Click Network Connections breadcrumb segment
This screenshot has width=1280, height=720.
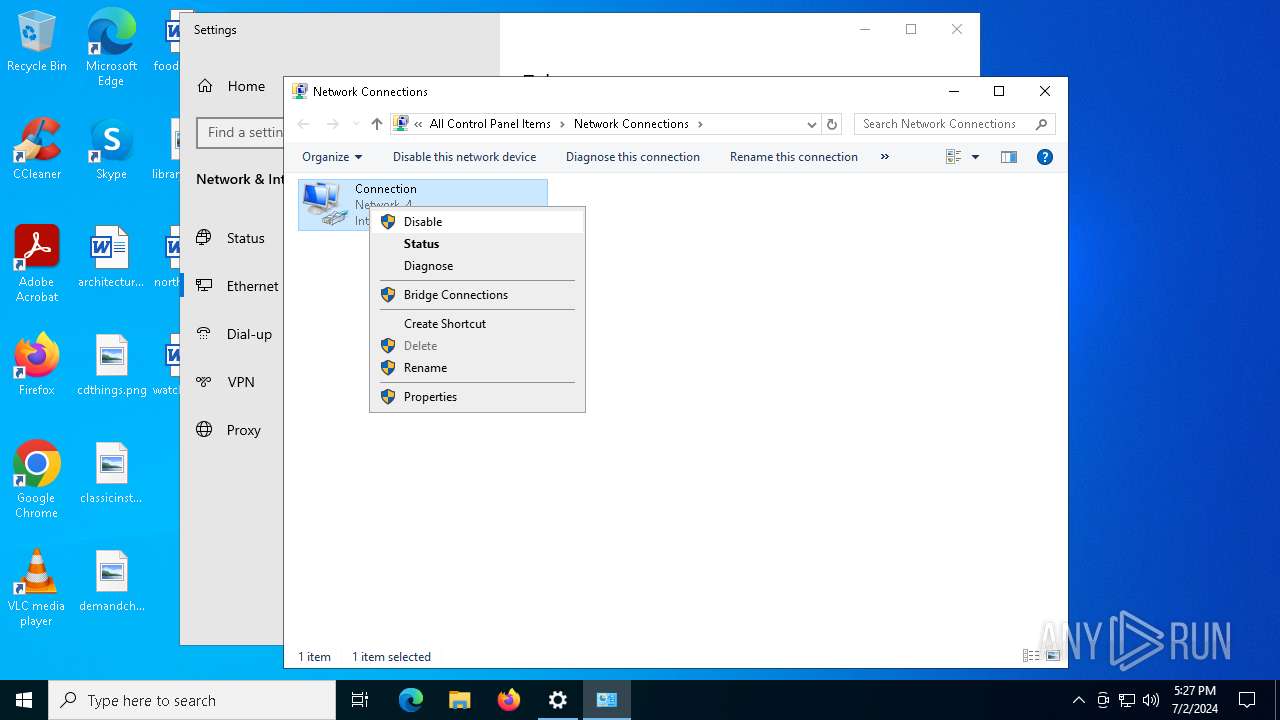631,124
